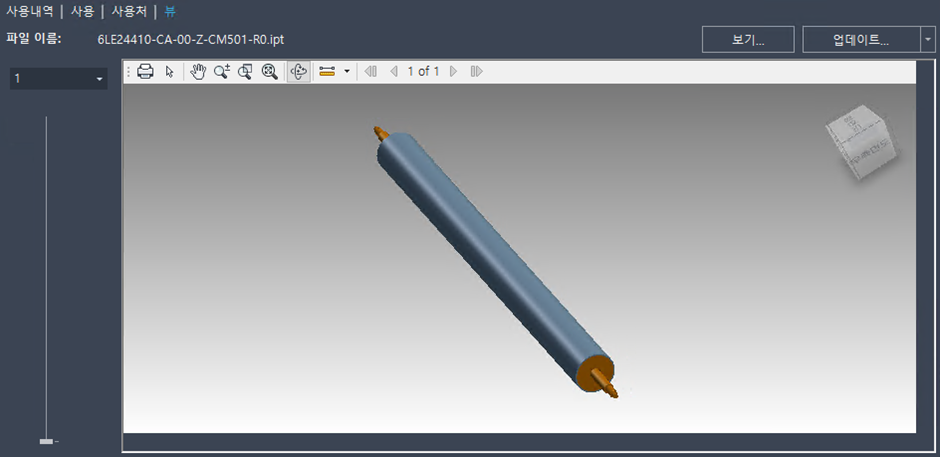Go to the previous page
The height and width of the screenshot is (457, 940).
pos(393,72)
